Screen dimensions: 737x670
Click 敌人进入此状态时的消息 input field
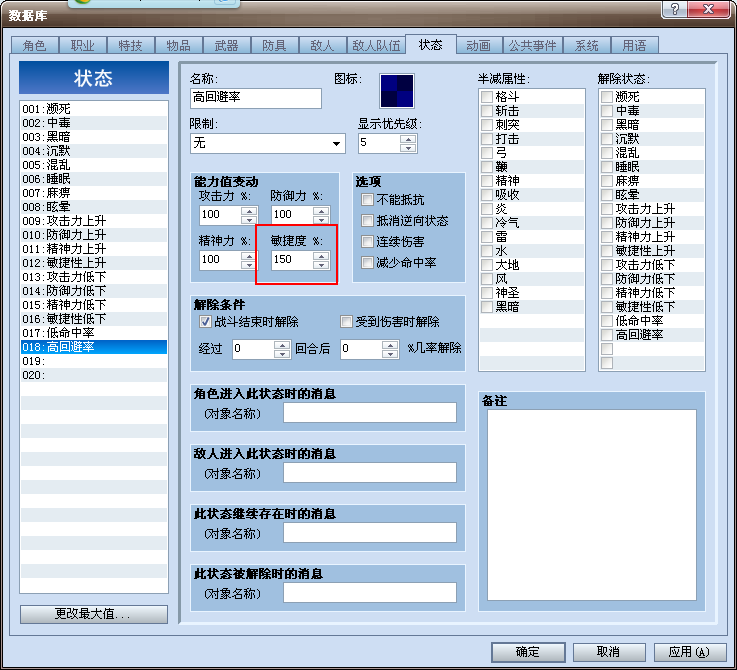coord(369,473)
